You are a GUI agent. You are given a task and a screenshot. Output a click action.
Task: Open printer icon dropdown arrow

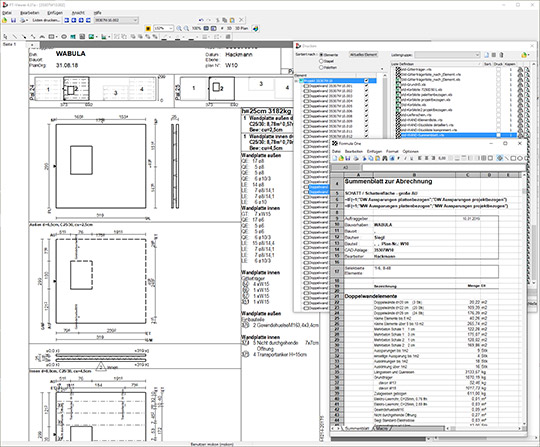(x=27, y=21)
